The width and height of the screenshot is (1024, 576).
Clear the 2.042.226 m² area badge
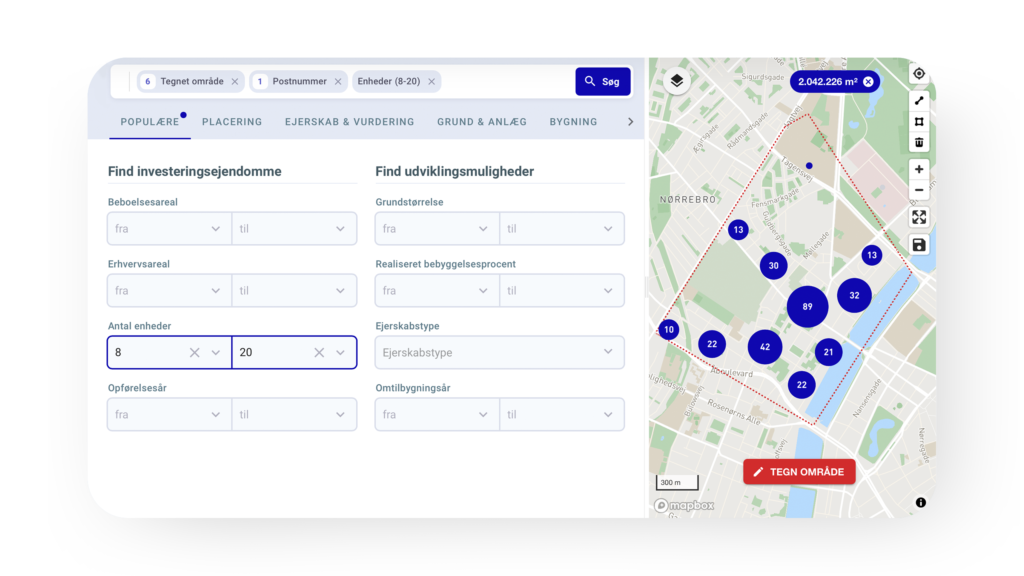point(868,82)
